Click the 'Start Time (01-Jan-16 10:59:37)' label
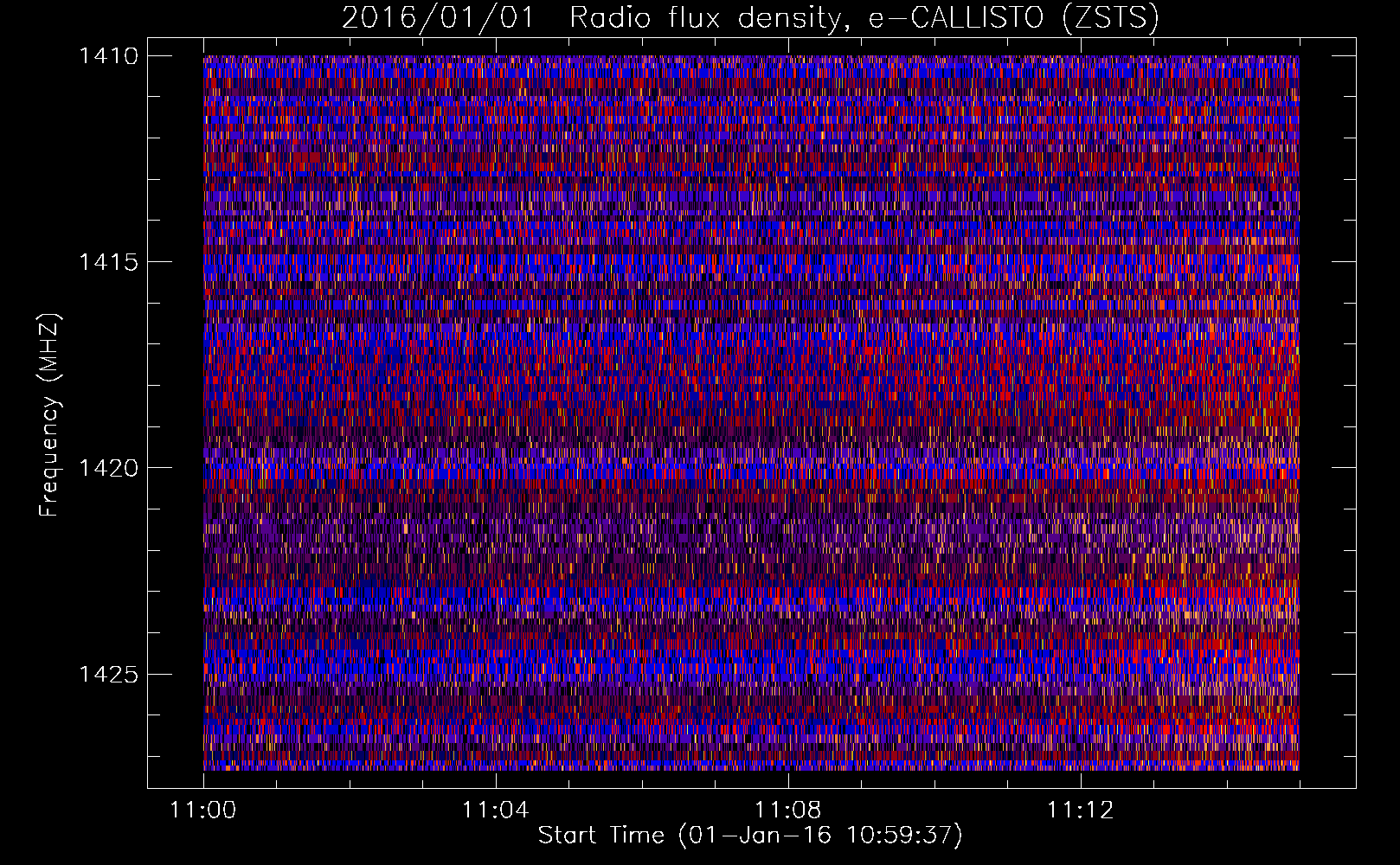This screenshot has height=865, width=1400. tap(750, 836)
